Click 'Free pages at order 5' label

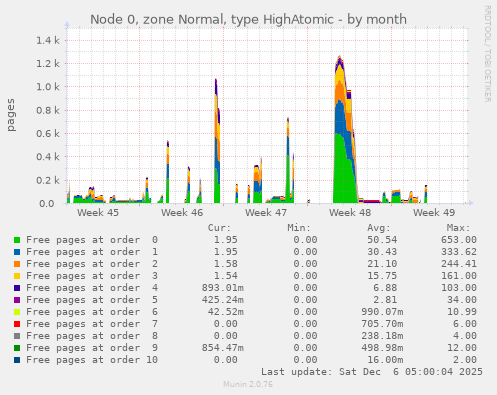point(92,300)
